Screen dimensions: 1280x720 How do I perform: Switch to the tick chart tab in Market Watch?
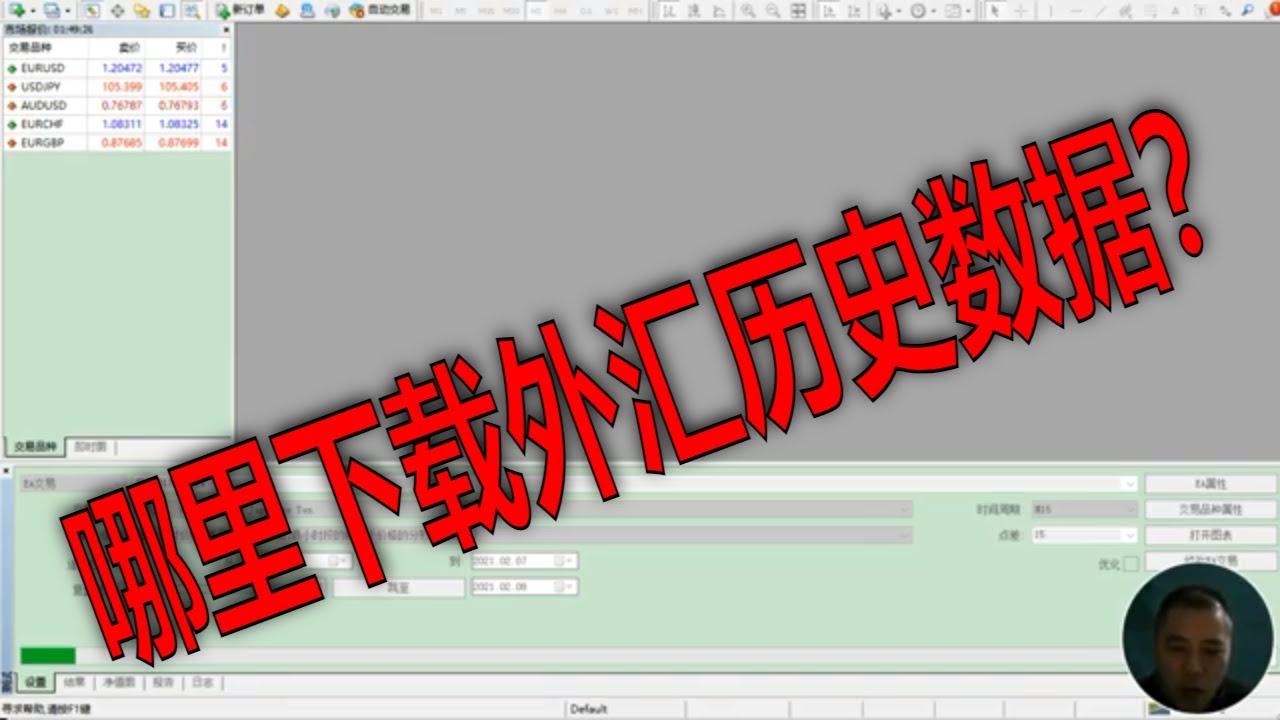tap(90, 447)
